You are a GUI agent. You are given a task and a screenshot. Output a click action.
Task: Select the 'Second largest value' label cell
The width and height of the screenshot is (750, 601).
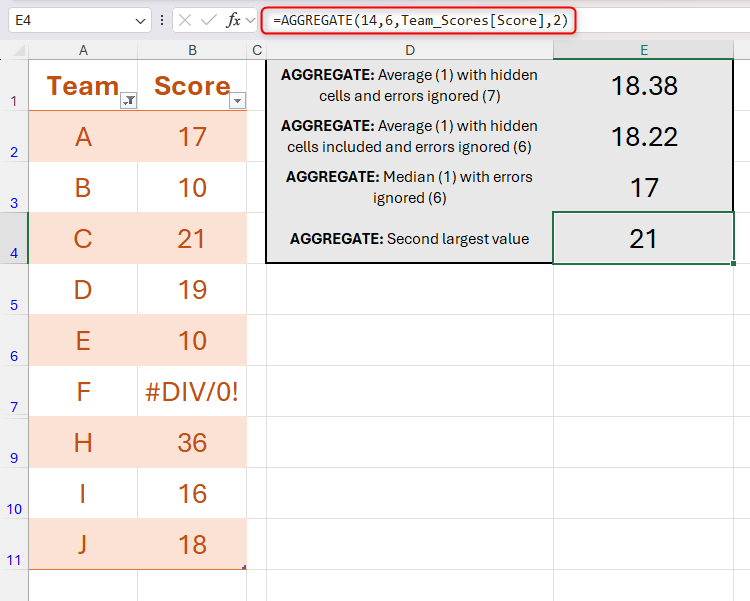pyautogui.click(x=410, y=238)
